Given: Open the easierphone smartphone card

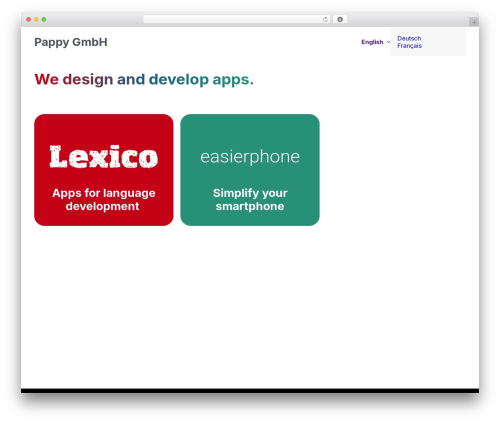Looking at the screenshot, I should (x=250, y=170).
